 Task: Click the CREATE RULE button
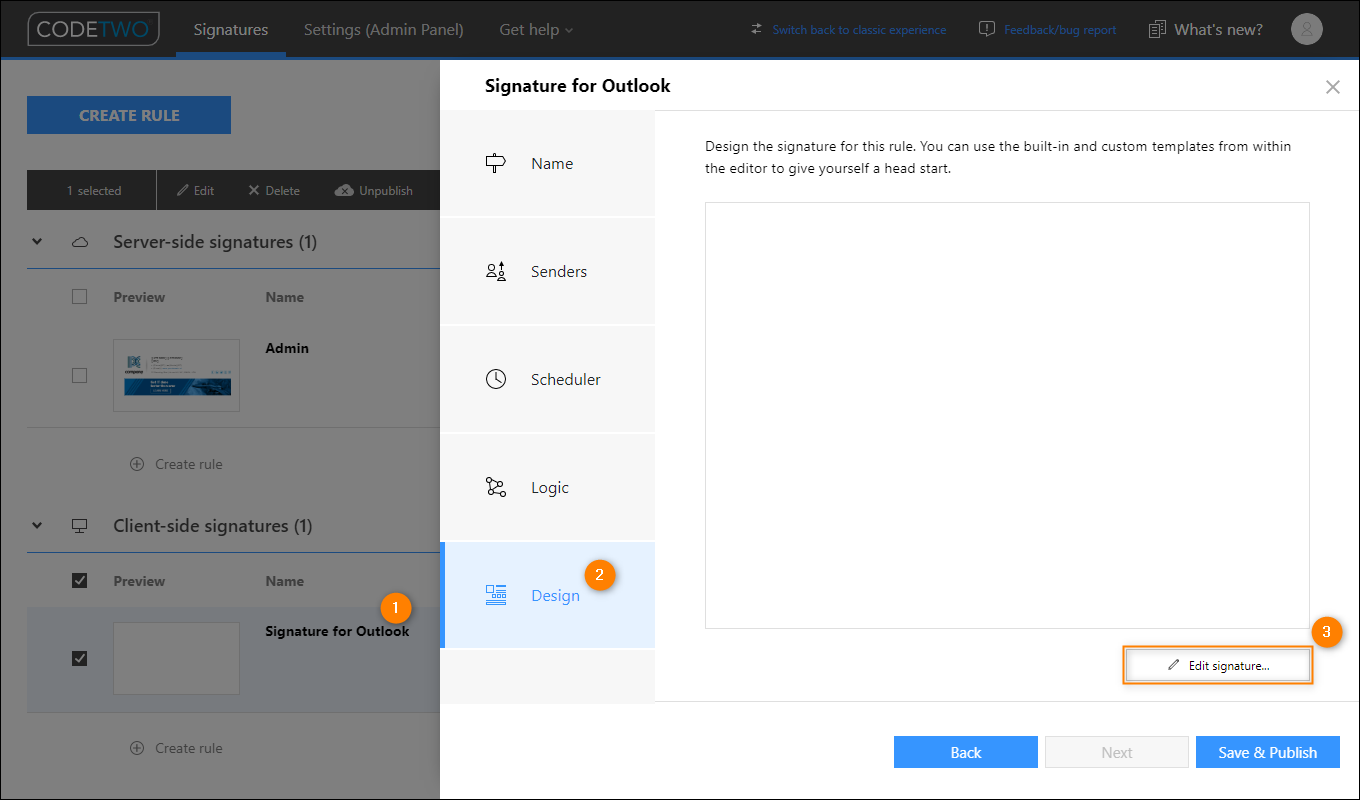129,115
